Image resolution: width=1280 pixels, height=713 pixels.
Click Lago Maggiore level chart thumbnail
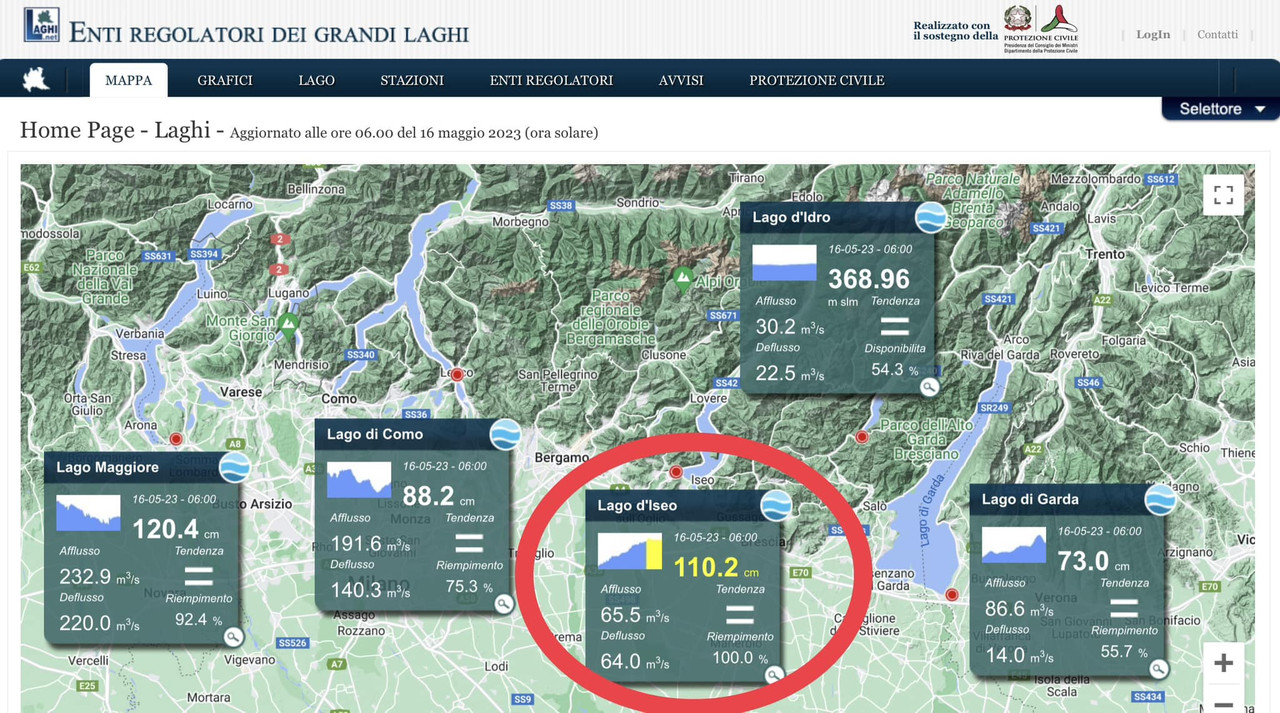point(88,512)
